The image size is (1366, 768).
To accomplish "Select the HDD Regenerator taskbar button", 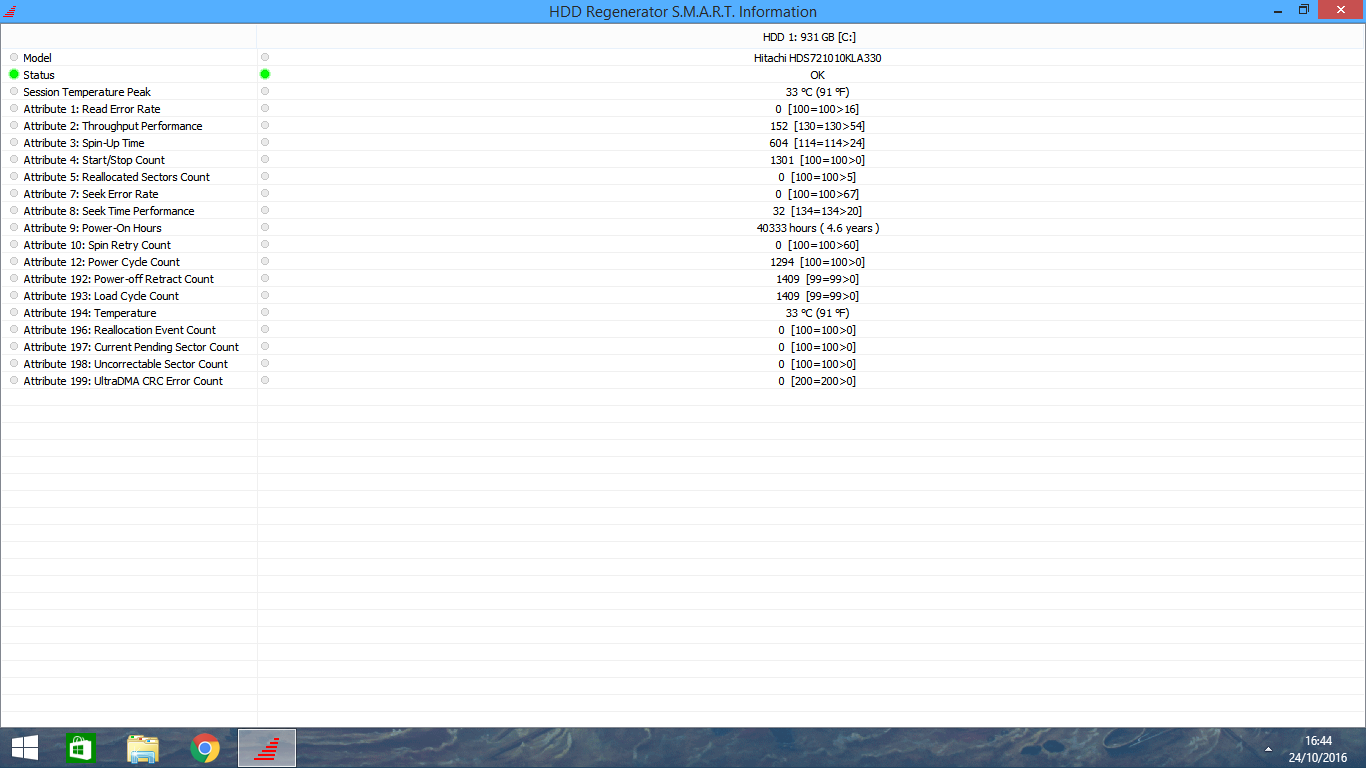I will tap(267, 748).
